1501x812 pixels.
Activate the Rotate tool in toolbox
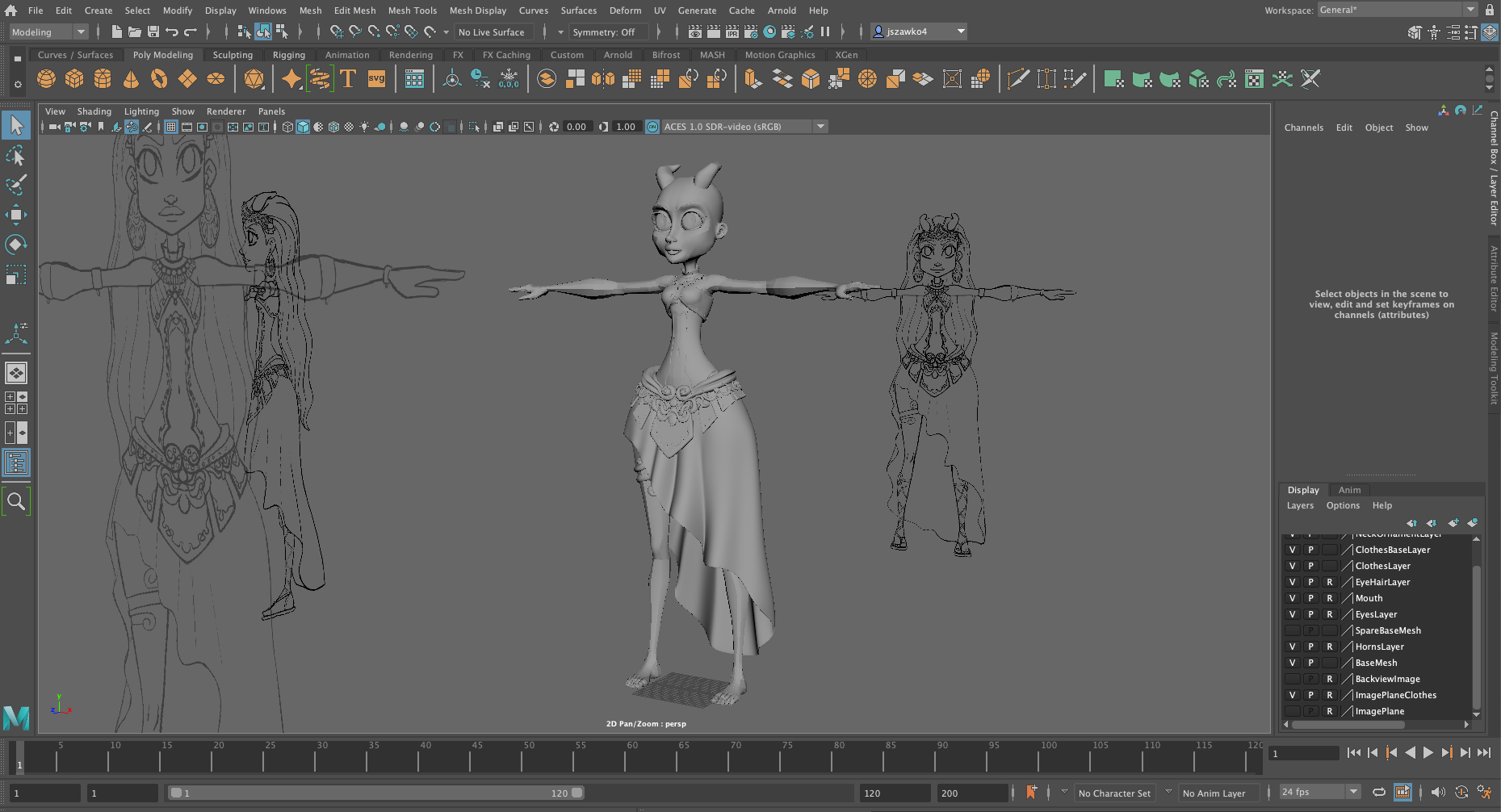[16, 245]
